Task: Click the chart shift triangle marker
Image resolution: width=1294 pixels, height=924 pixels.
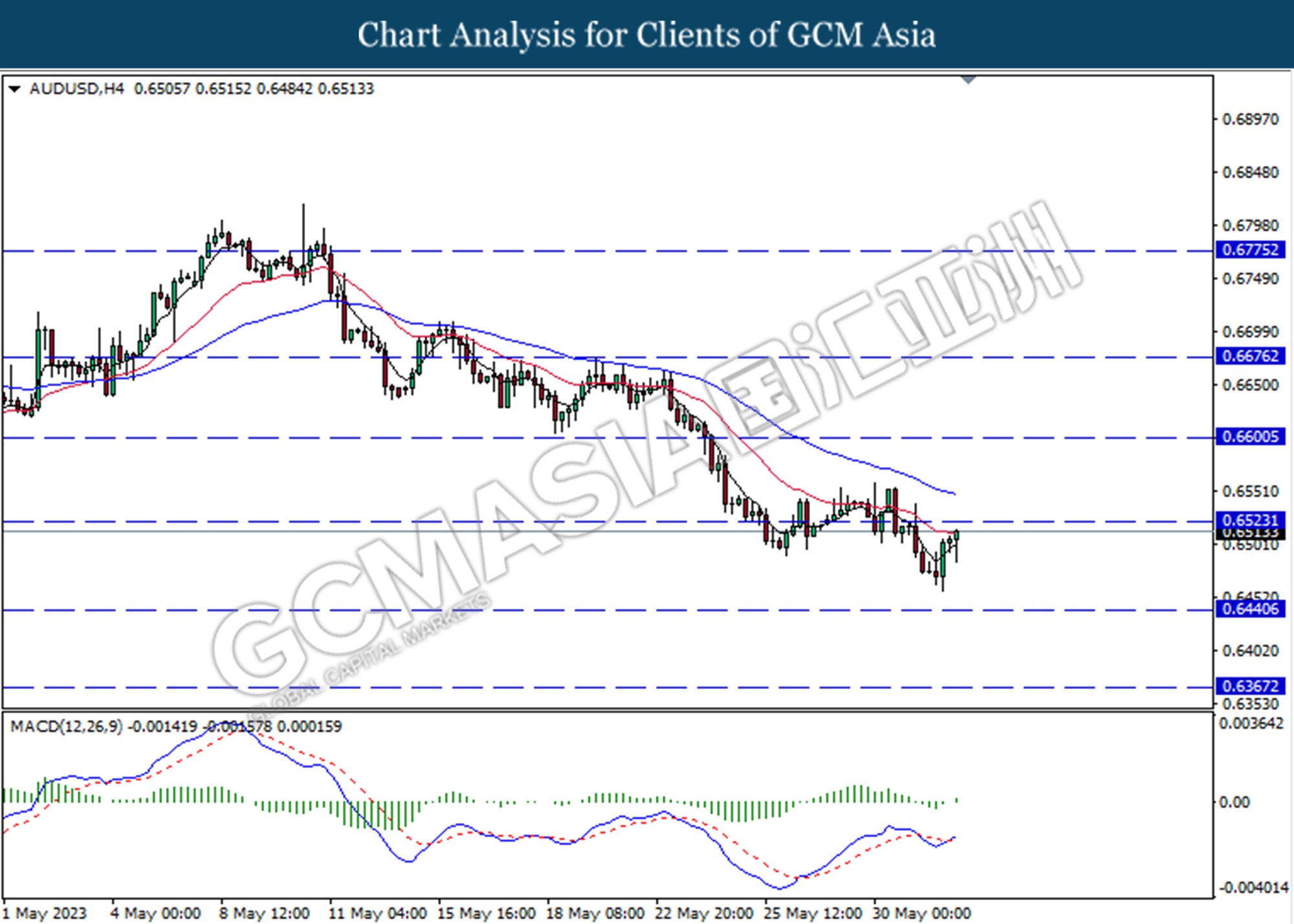Action: (969, 80)
